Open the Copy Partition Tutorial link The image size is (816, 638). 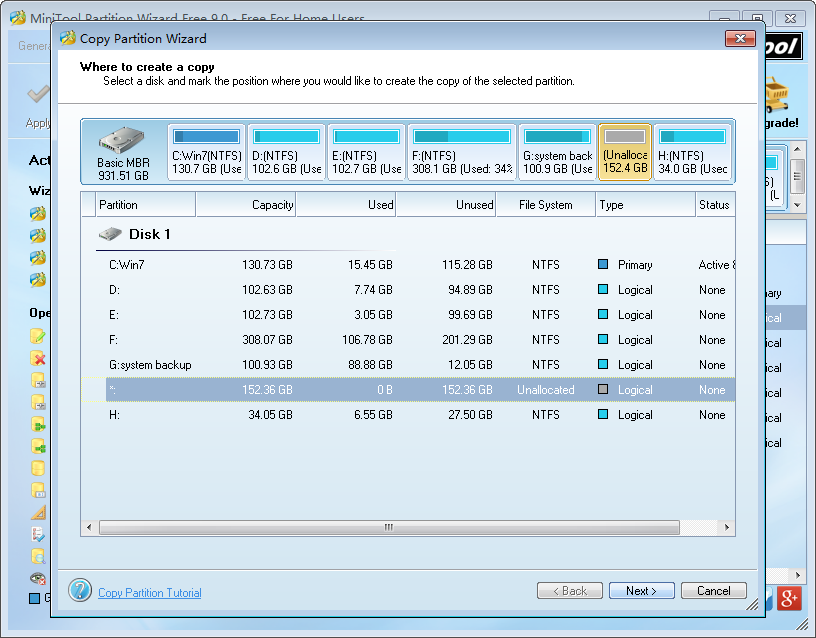[150, 593]
